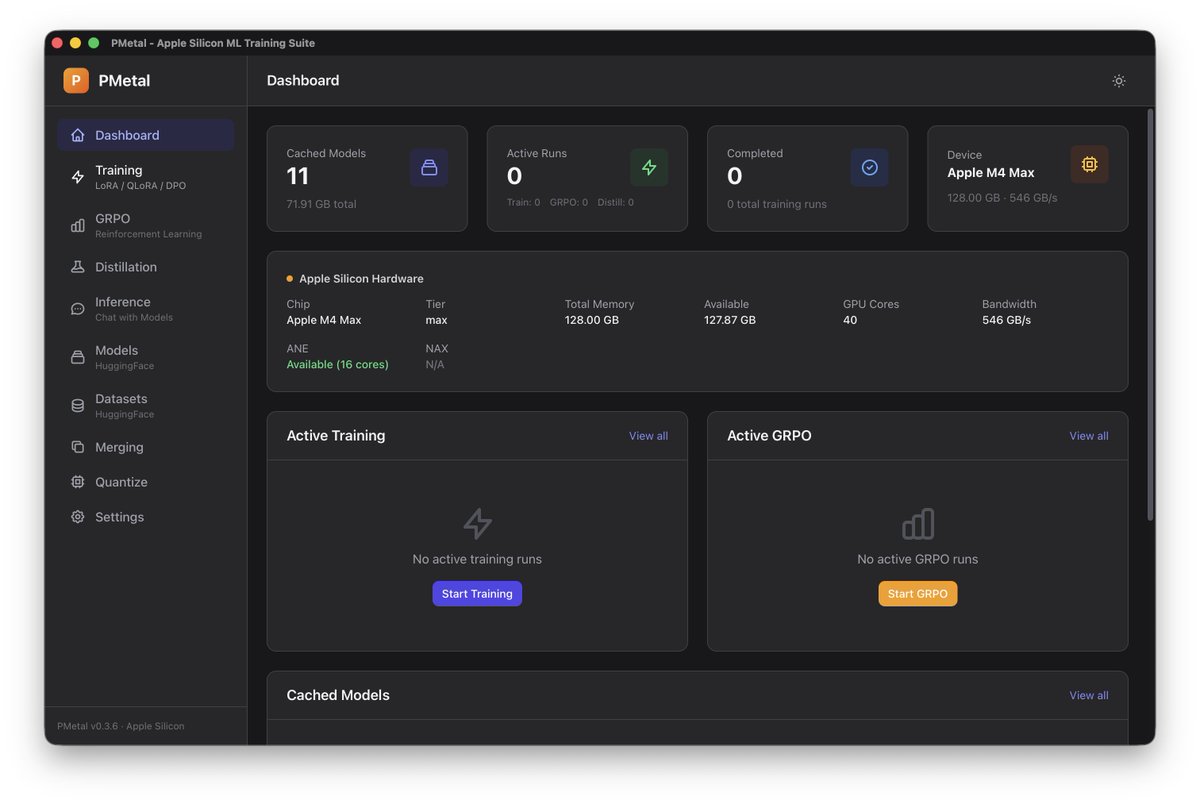Image resolution: width=1200 pixels, height=804 pixels.
Task: Navigate to Inference Chat with Models
Action: (145, 309)
